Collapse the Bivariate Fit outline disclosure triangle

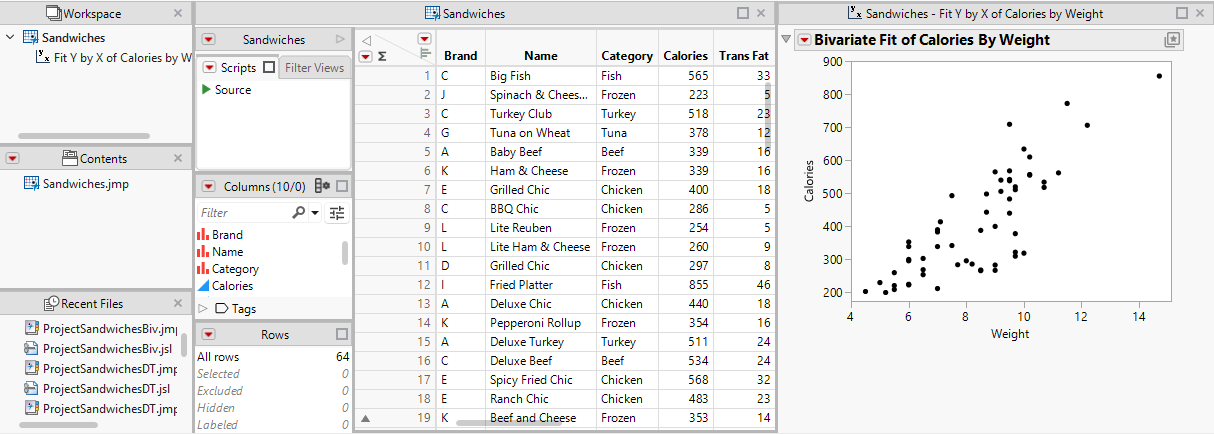(787, 40)
